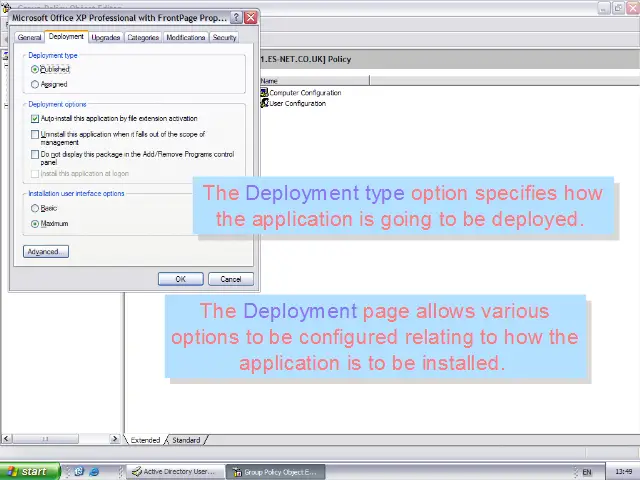Click the EN language indicator
Screen dimensions: 640x480
pyautogui.click(x=587, y=472)
